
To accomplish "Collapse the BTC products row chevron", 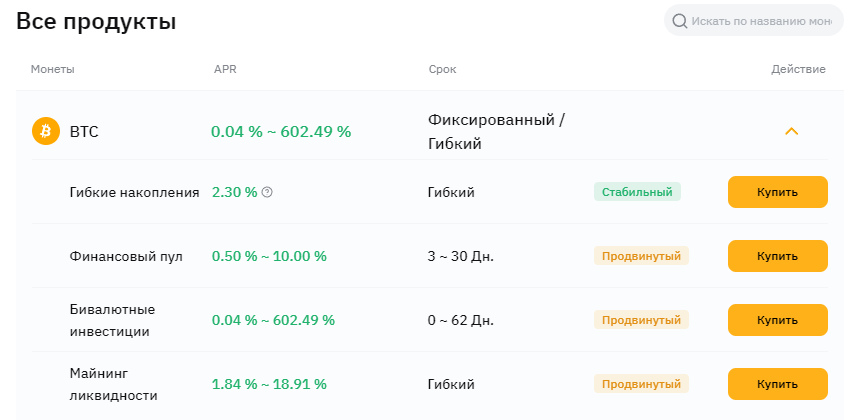I will click(791, 131).
